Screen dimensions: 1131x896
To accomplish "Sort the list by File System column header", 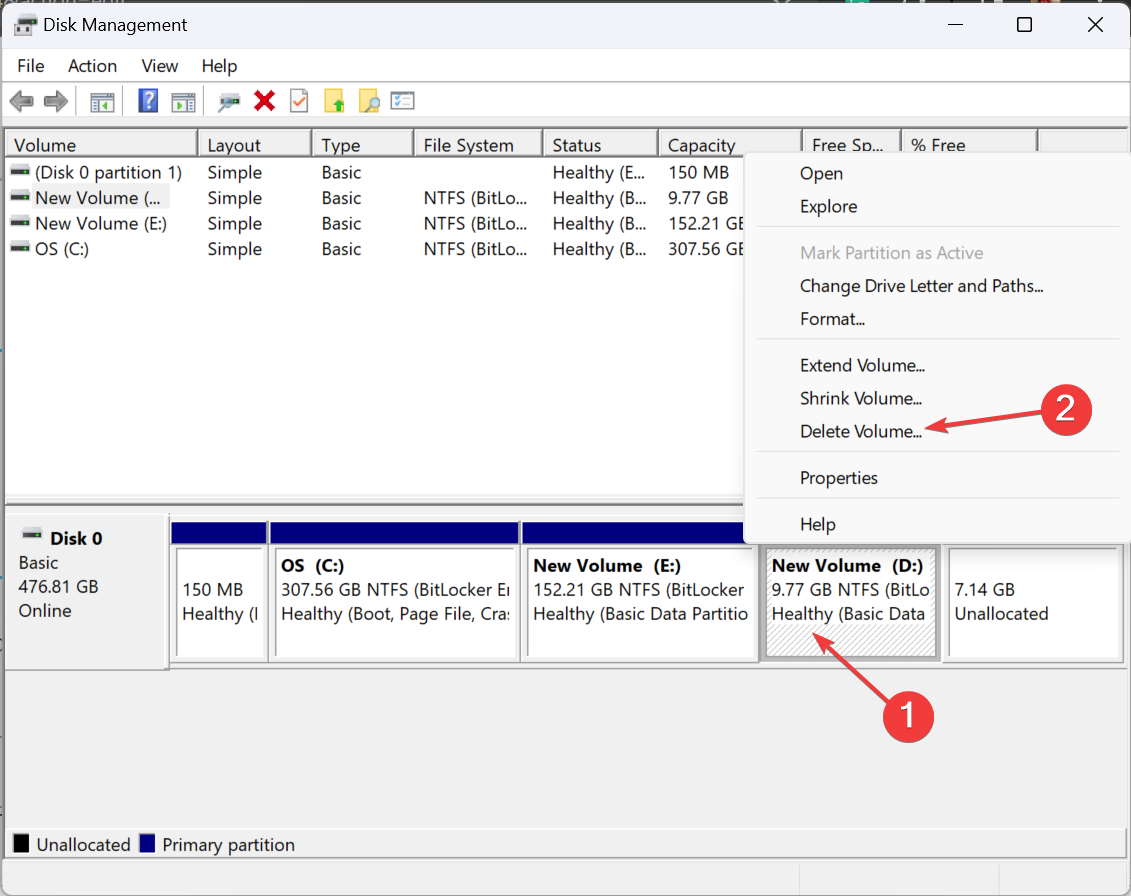I will [x=468, y=145].
